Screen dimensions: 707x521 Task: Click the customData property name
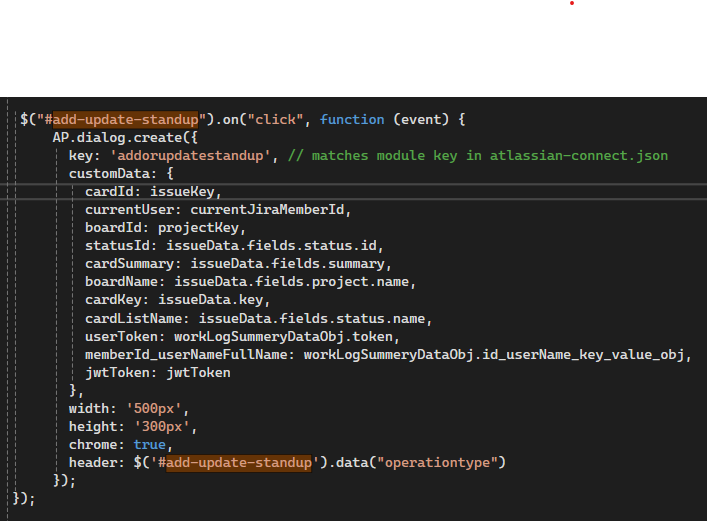point(109,174)
